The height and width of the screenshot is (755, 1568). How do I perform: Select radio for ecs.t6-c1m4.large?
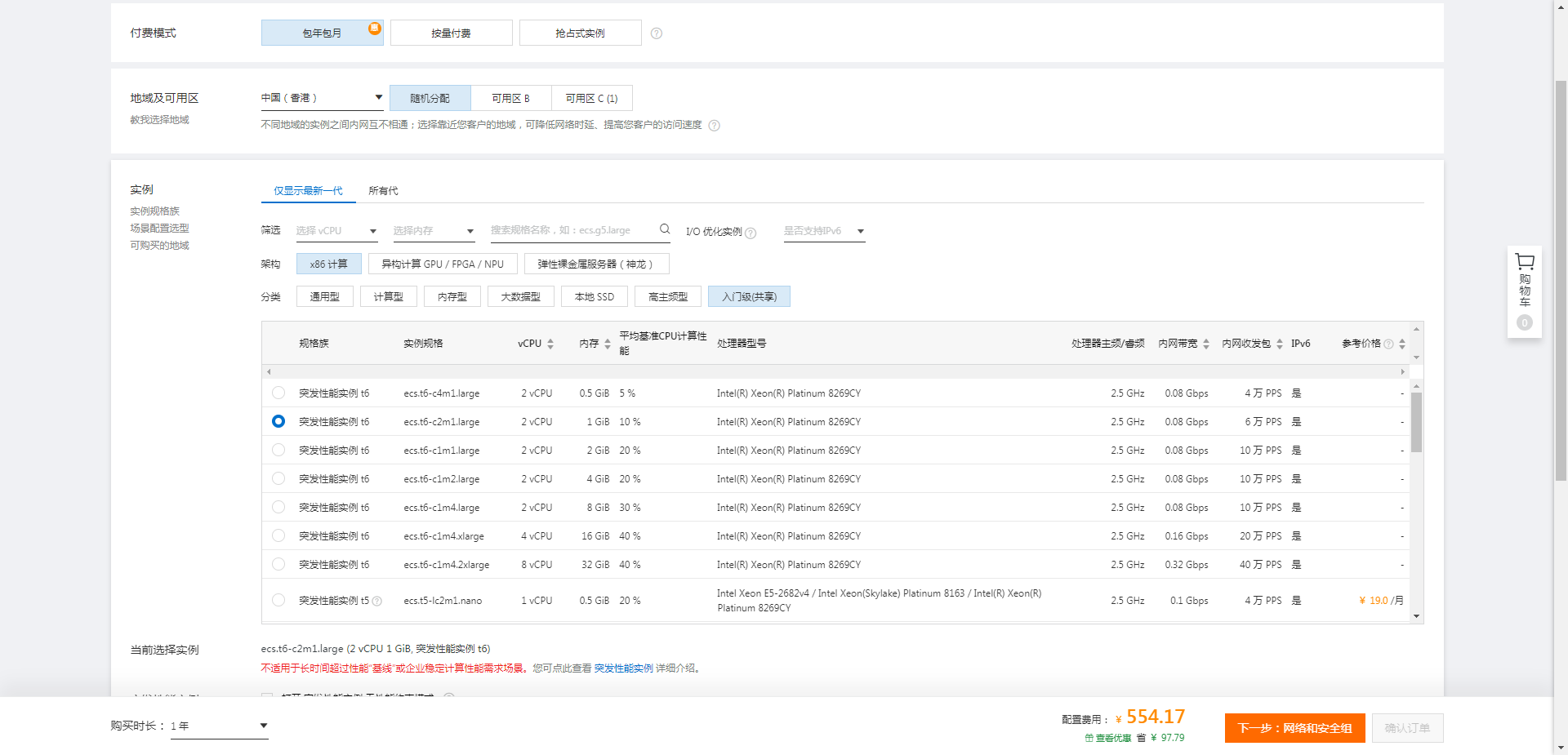[x=278, y=507]
